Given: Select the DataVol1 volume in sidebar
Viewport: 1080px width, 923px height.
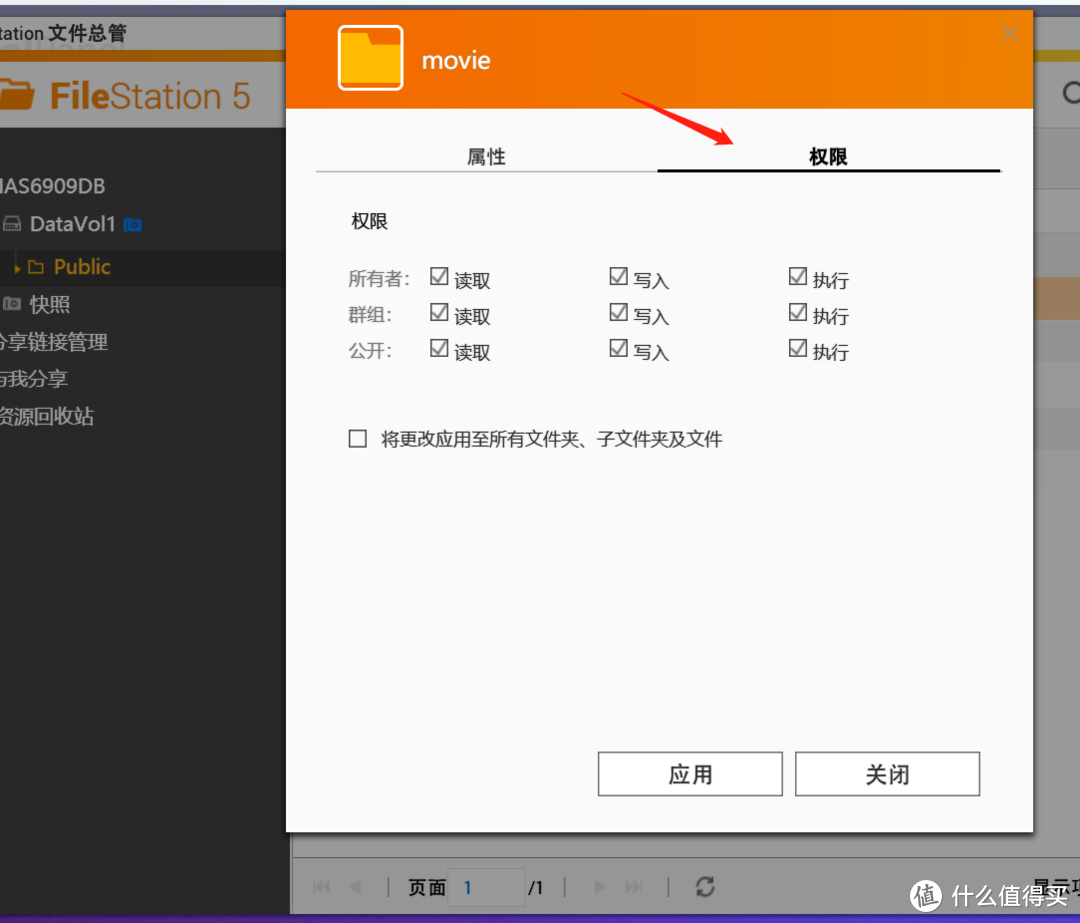Looking at the screenshot, I should tap(72, 224).
